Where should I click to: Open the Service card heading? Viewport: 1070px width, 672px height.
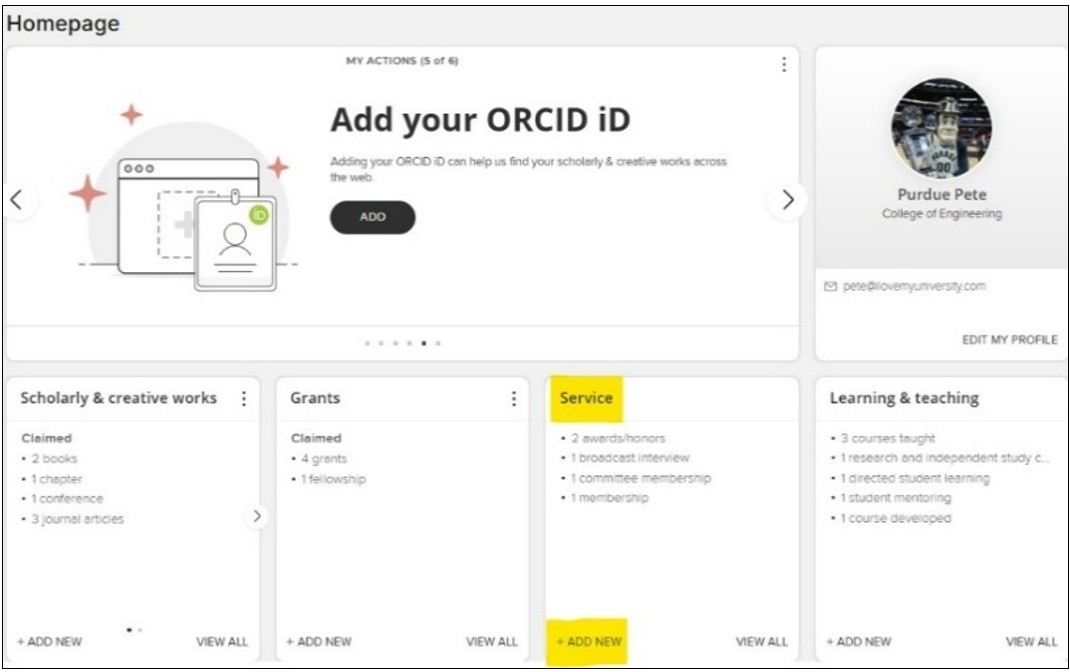coord(586,398)
